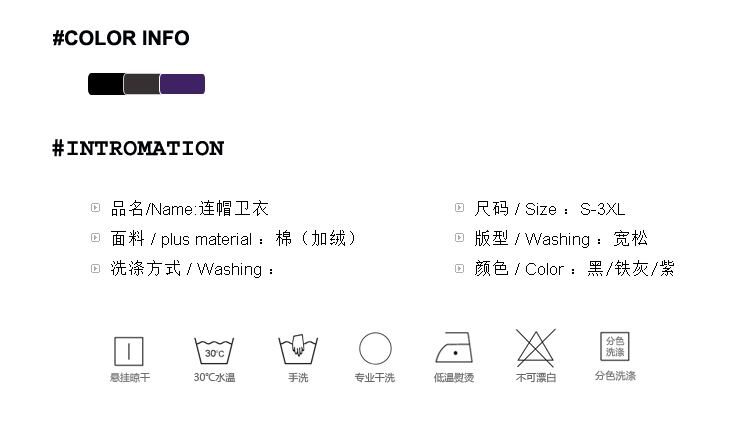Click the product name 连帽卫衣
The width and height of the screenshot is (750, 447).
click(x=234, y=209)
